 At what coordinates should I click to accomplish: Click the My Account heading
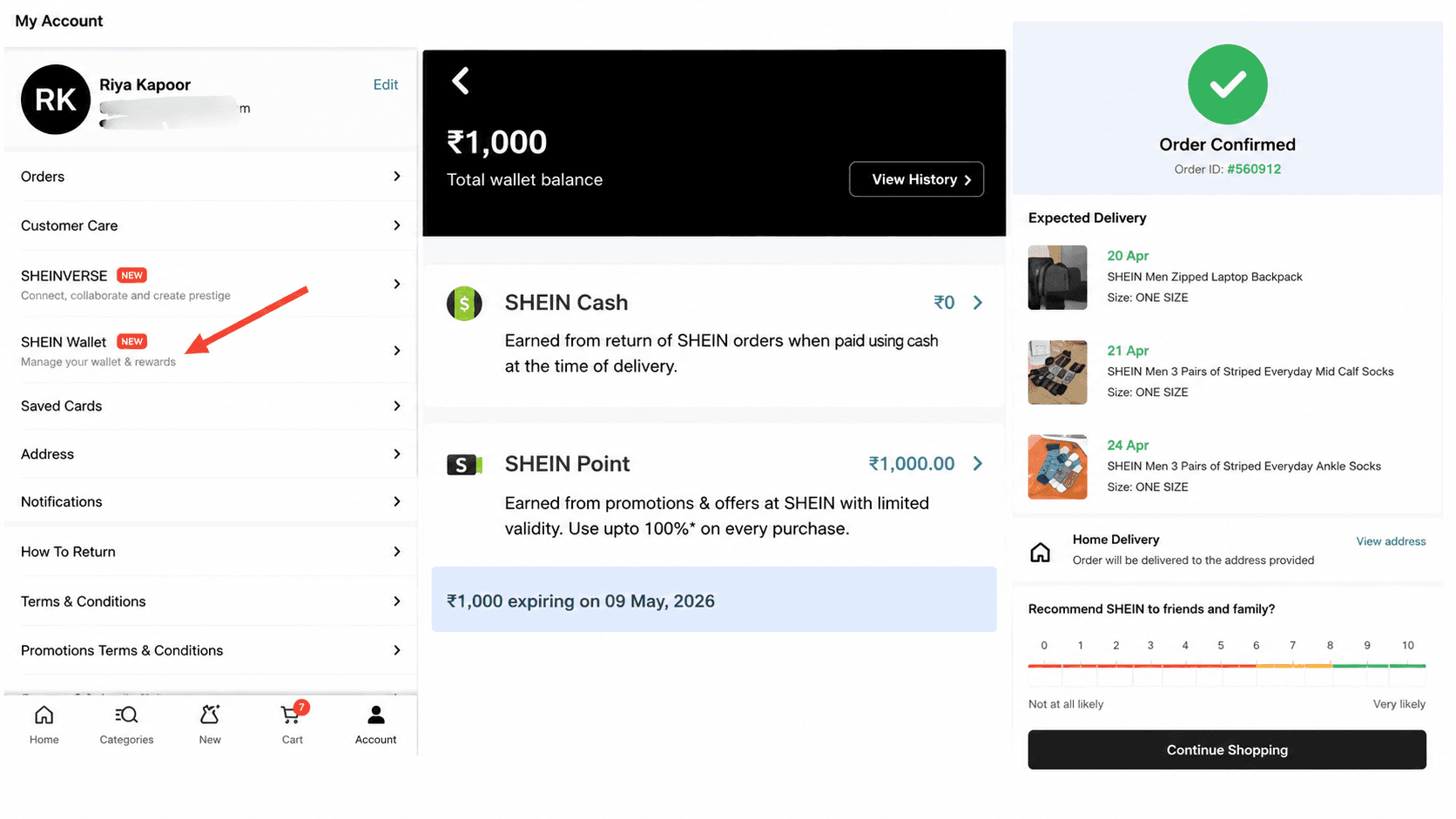tap(58, 21)
